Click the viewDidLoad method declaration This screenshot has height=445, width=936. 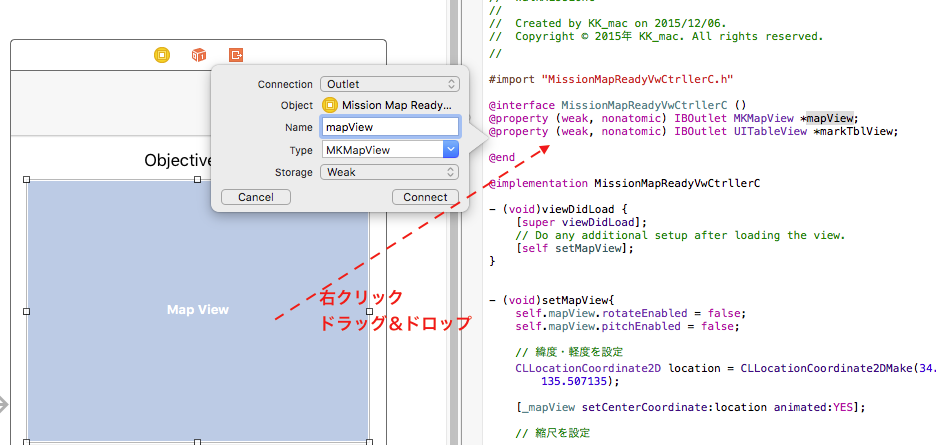click(x=558, y=210)
